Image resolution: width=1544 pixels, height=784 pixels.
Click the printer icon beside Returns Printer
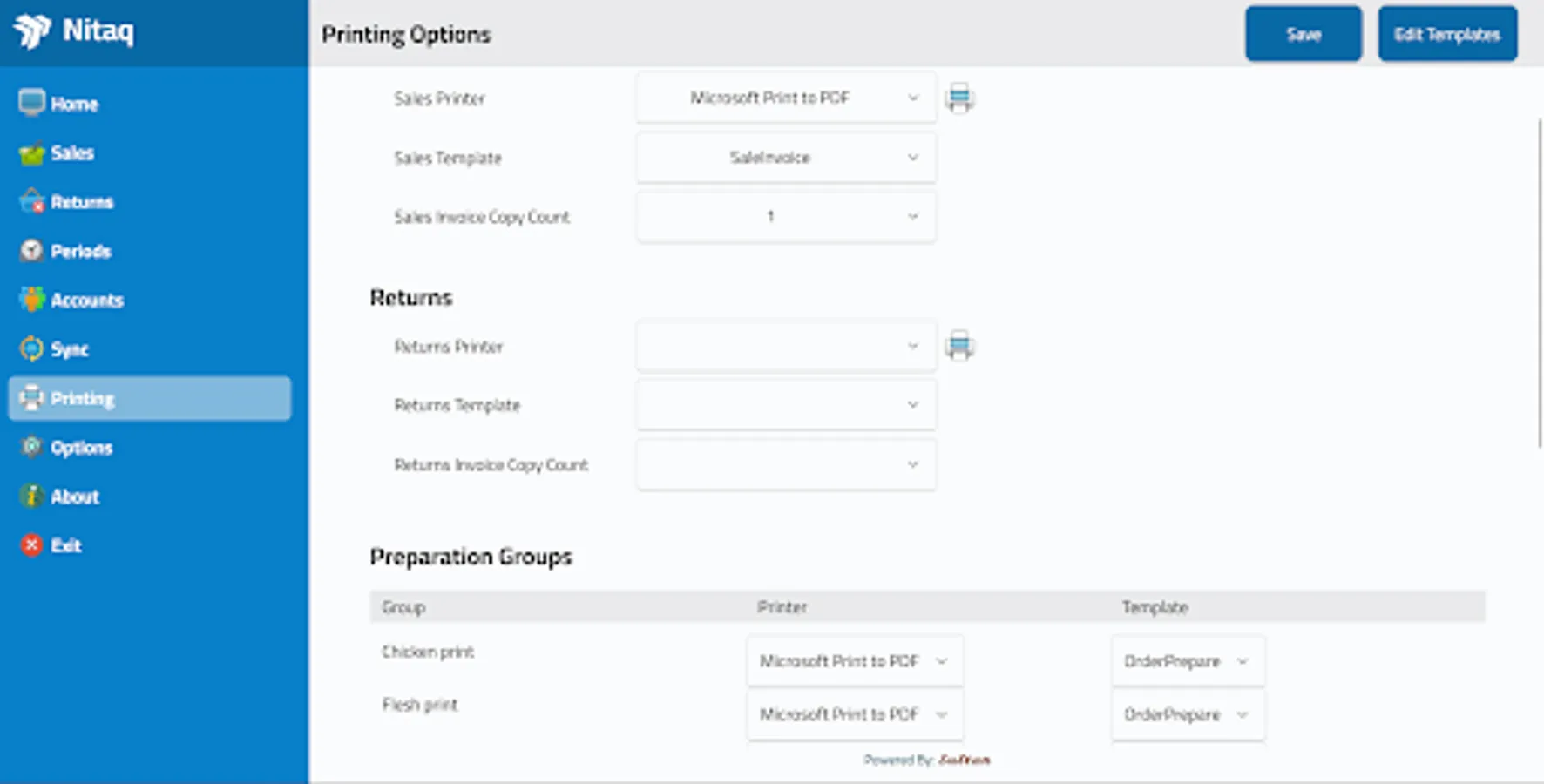(959, 345)
